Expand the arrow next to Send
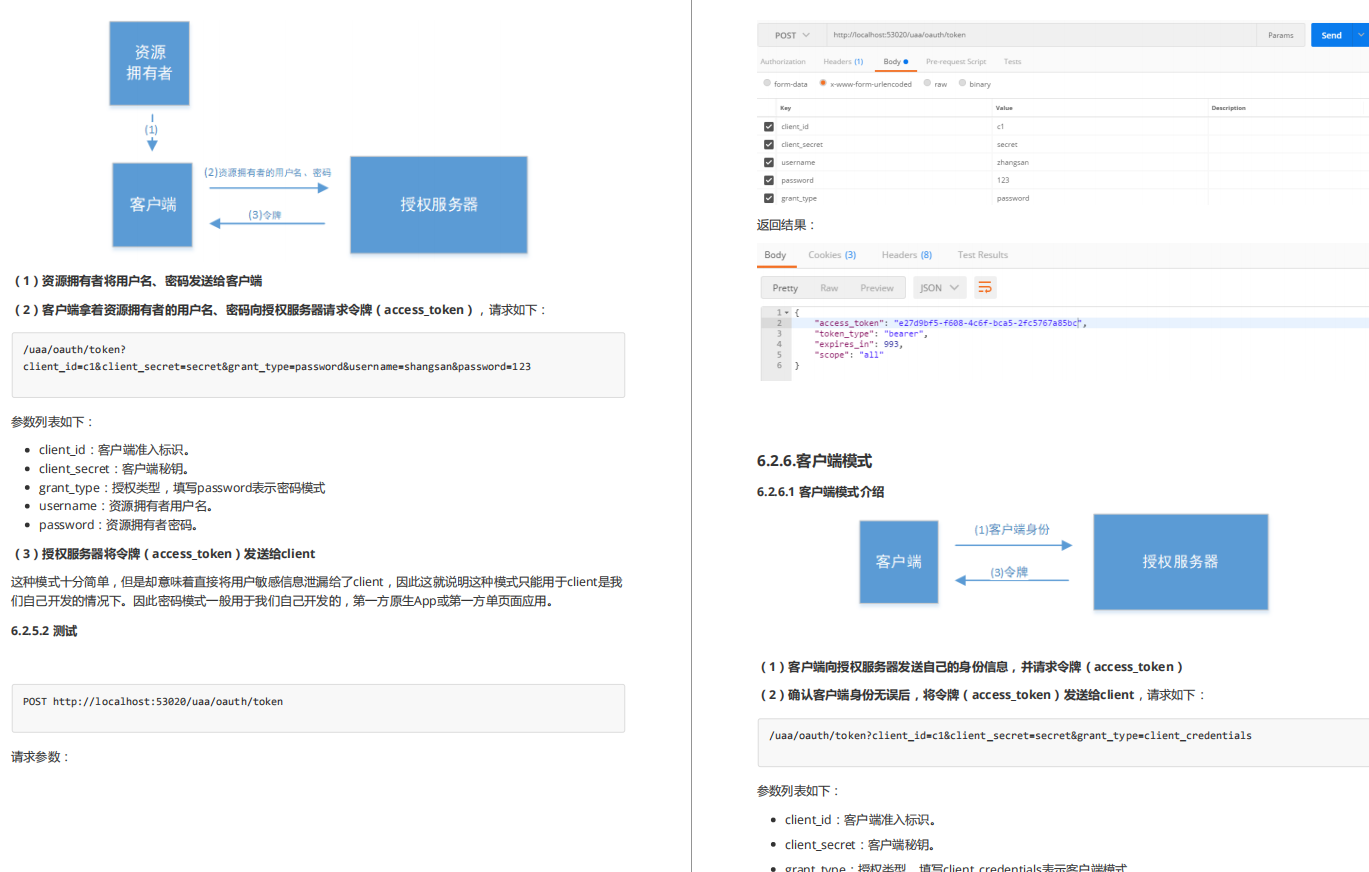Screen dimensions: 1369x872 click(x=1360, y=35)
